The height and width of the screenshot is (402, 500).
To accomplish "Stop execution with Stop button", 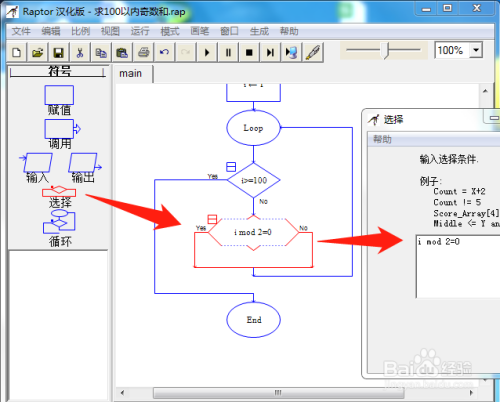I will coord(249,52).
